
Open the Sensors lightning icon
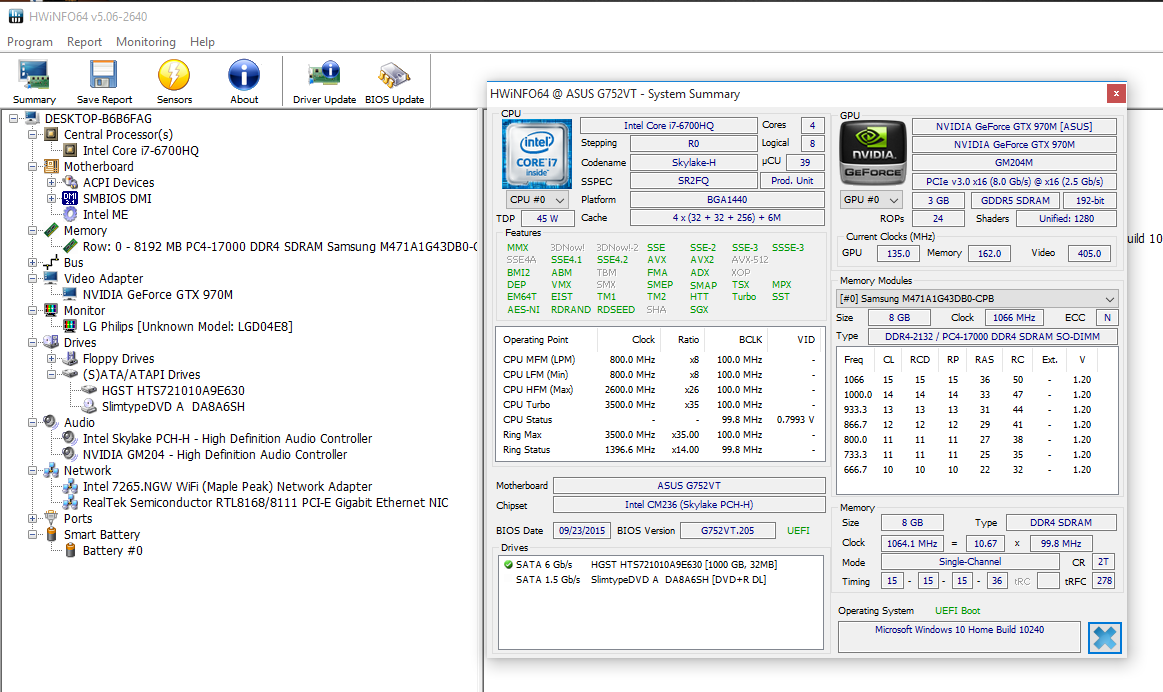coord(174,75)
